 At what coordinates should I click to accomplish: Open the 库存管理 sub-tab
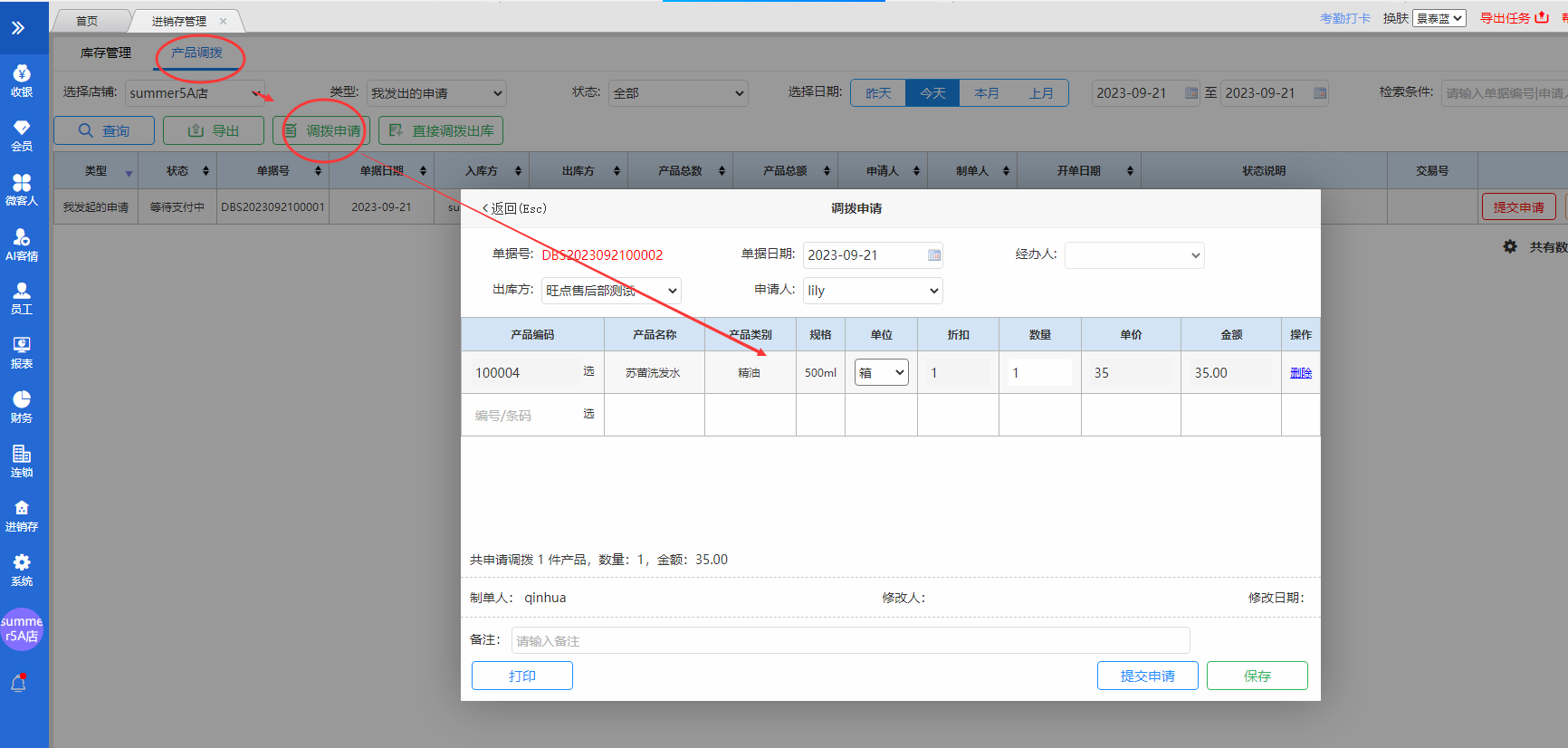pos(106,53)
